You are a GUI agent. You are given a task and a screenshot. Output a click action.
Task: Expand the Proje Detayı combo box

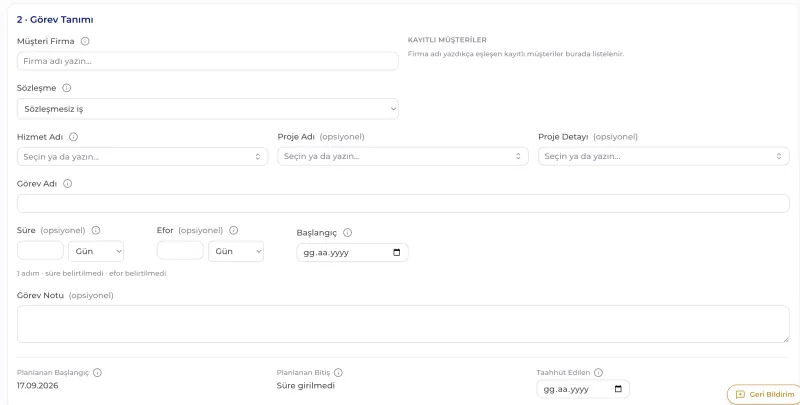[779, 157]
